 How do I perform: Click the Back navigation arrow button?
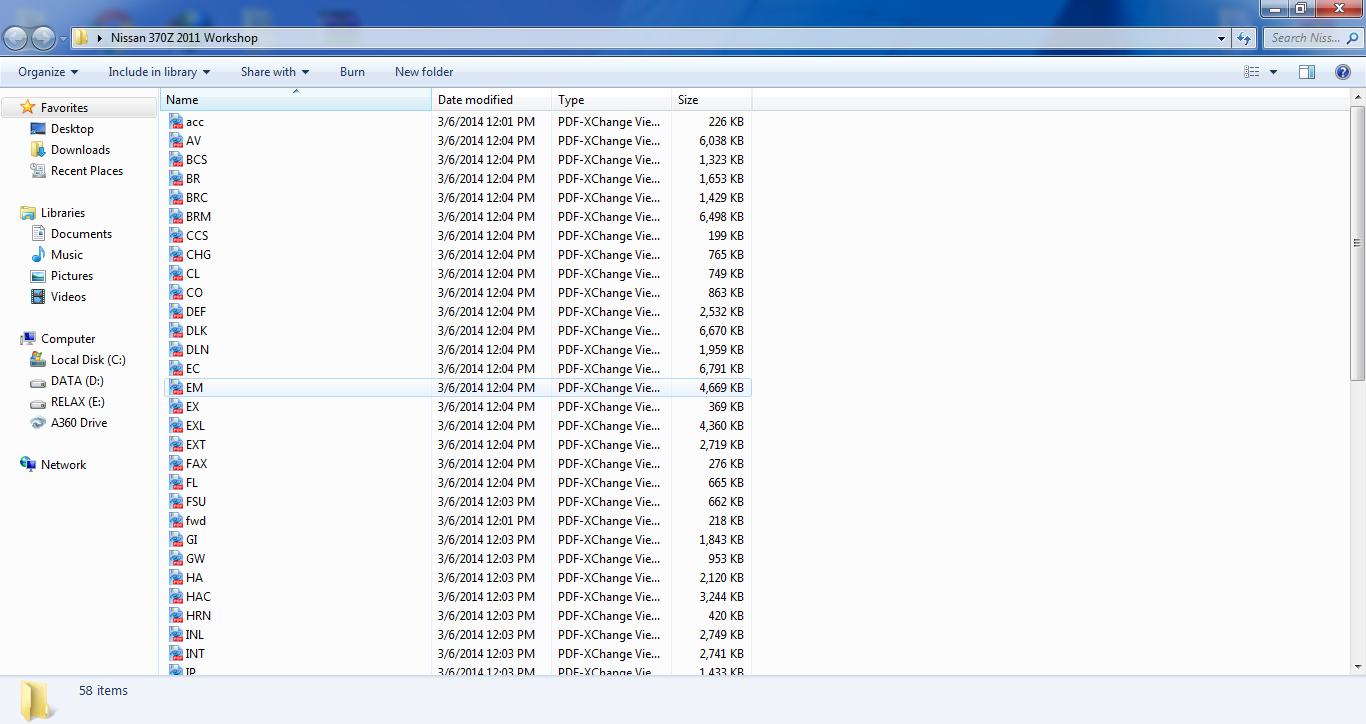(x=16, y=38)
